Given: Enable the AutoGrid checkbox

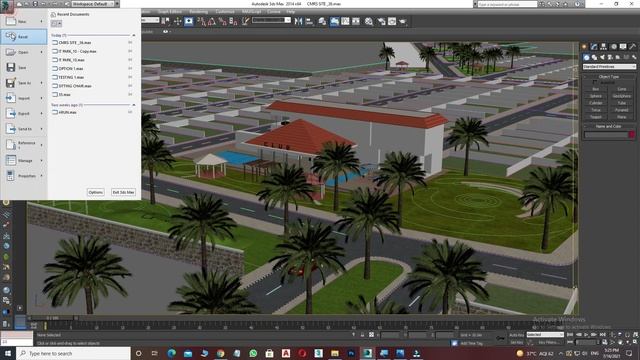Looking at the screenshot, I should tap(594, 82).
